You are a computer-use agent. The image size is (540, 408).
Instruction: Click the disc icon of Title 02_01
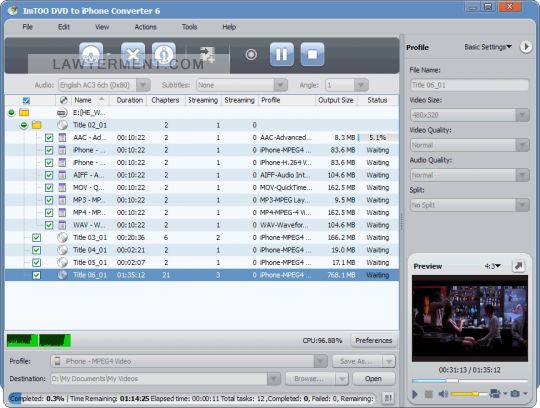62,125
